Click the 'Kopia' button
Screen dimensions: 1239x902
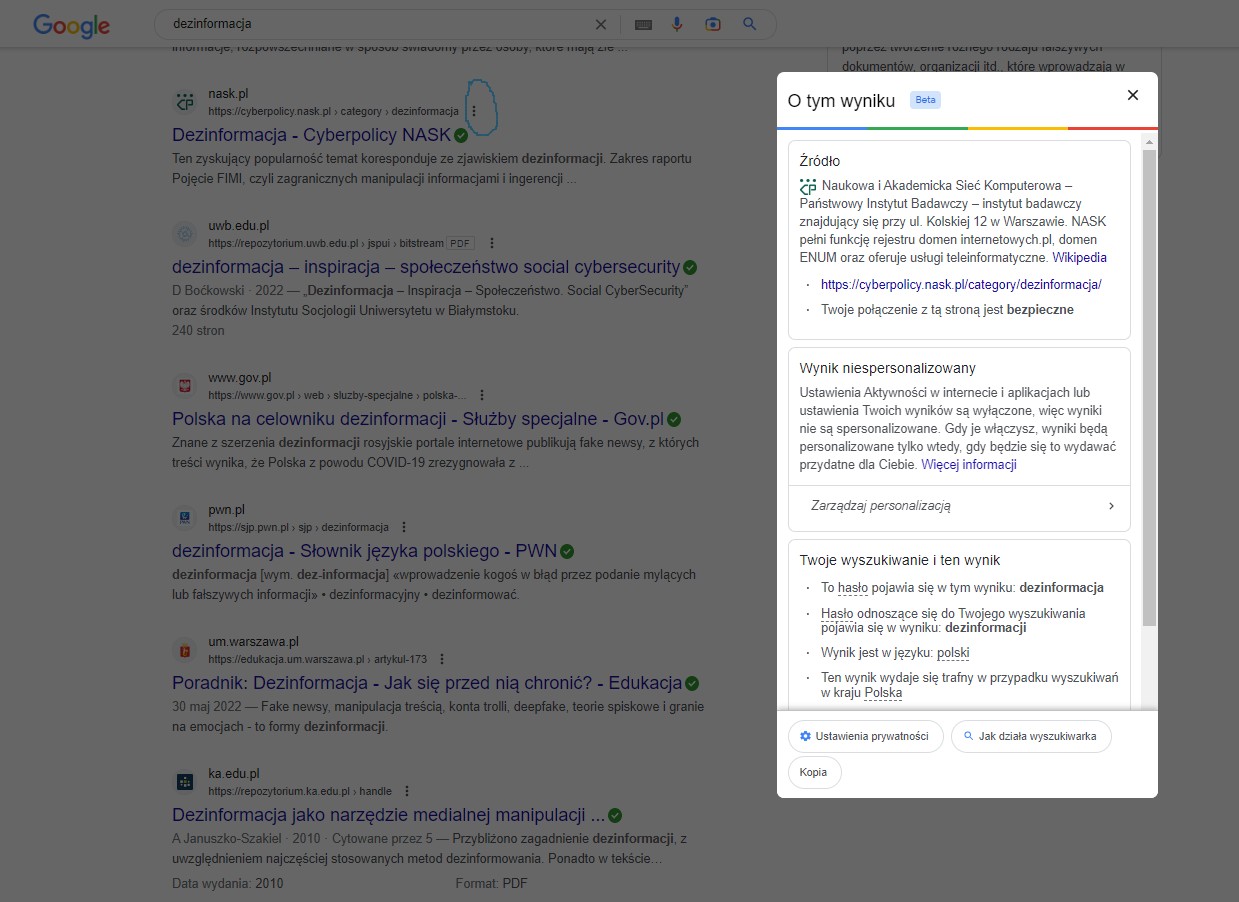click(x=814, y=773)
